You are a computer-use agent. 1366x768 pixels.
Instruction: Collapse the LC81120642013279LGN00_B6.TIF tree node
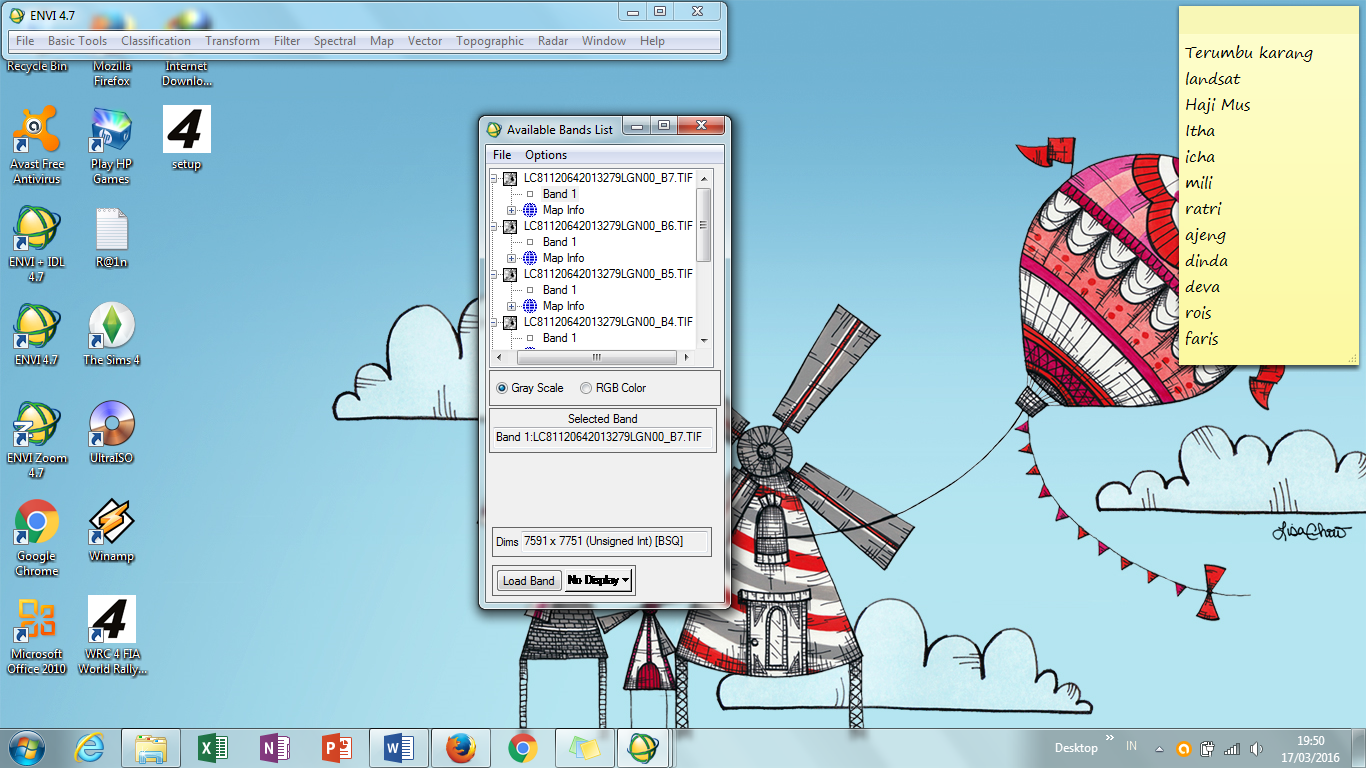point(494,226)
